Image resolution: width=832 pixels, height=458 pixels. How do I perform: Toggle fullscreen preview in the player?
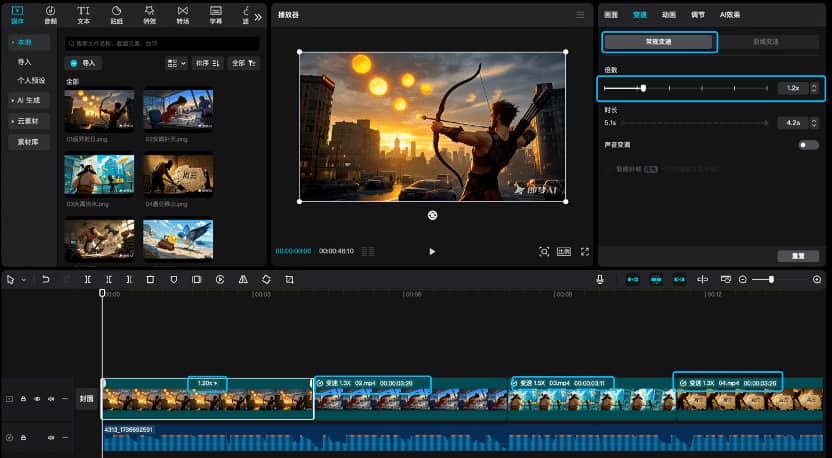(585, 252)
